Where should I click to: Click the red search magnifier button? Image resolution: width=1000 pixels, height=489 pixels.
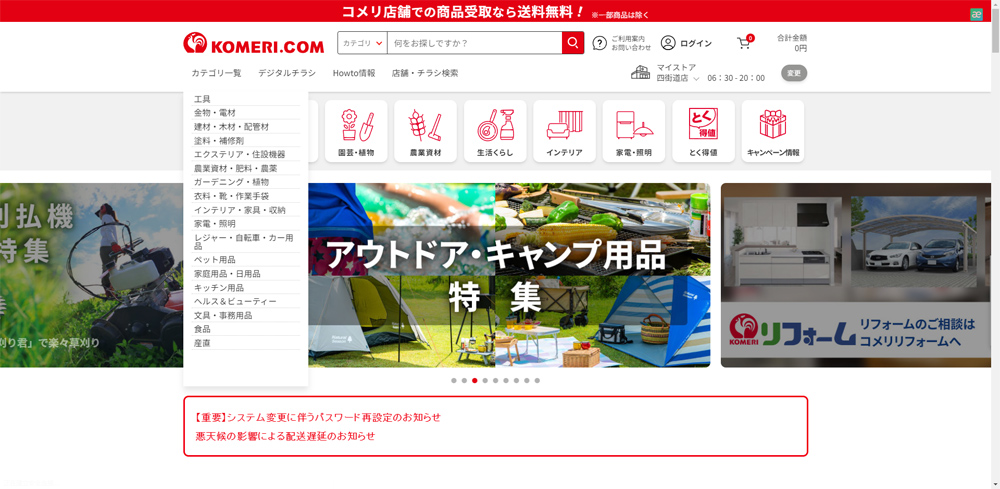point(573,43)
